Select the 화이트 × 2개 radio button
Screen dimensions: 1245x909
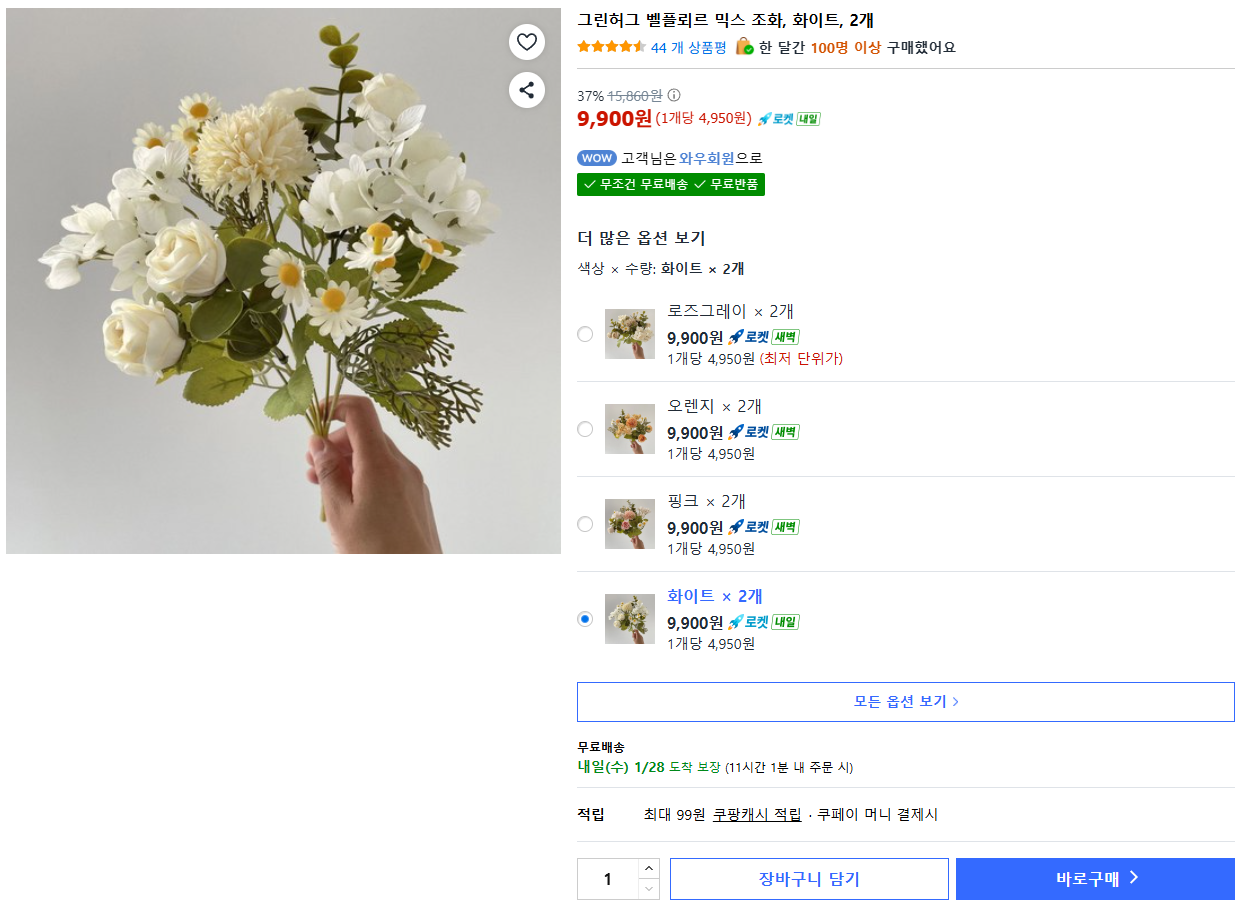585,619
